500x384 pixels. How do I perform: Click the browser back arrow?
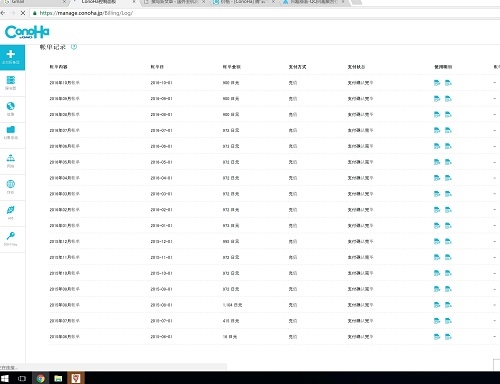click(x=3, y=13)
